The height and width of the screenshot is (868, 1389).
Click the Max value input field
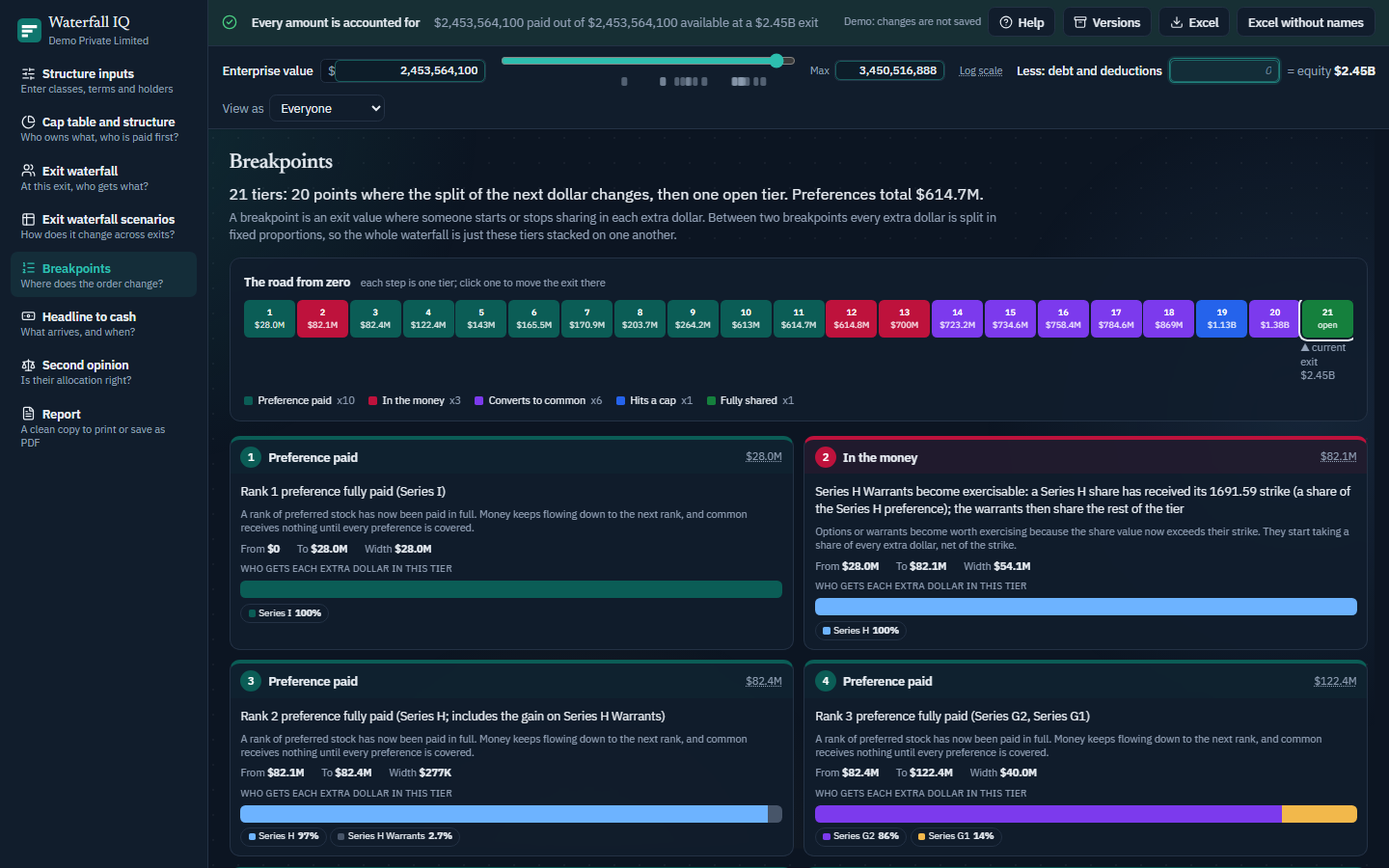click(x=889, y=70)
